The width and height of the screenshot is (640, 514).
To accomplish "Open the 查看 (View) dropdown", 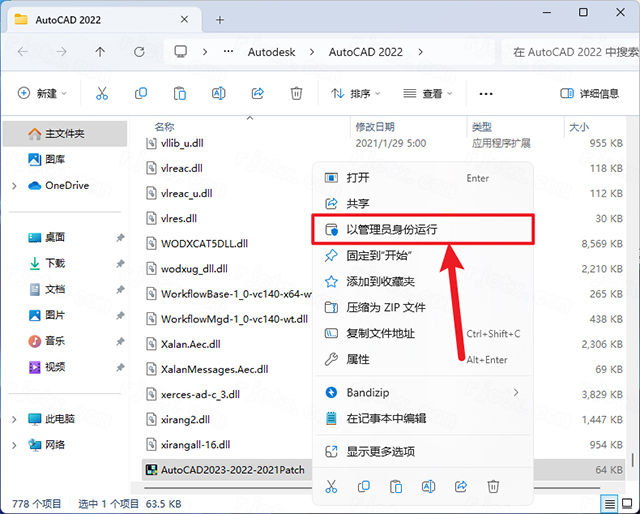I will [x=427, y=93].
